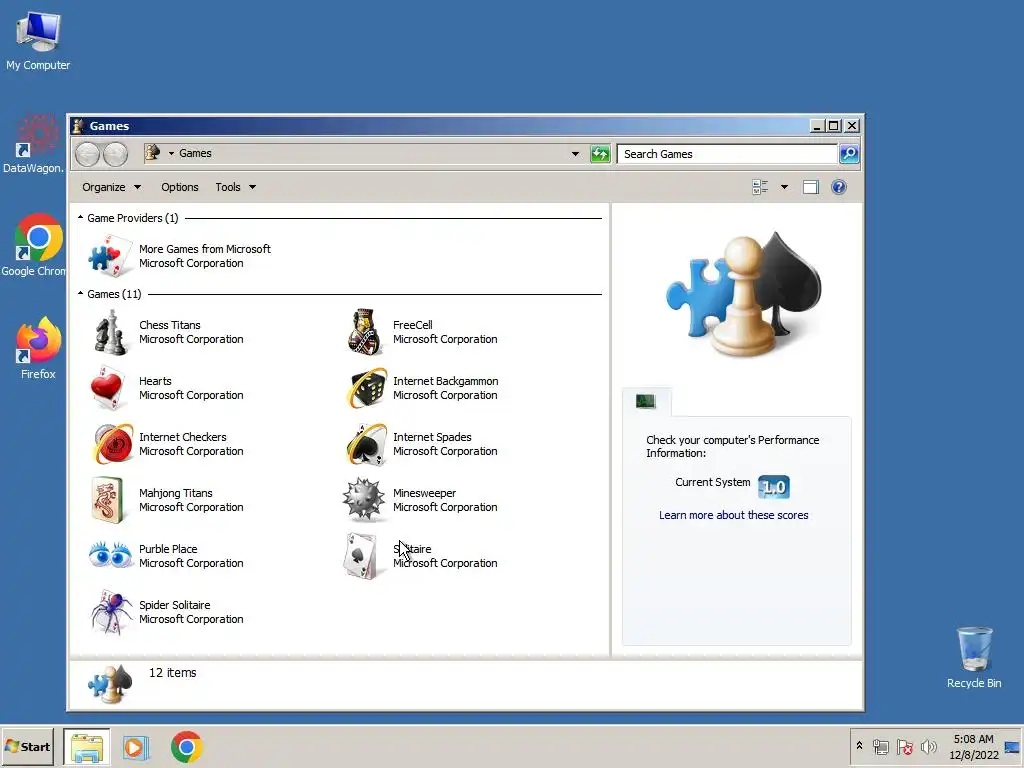The image size is (1024, 768).
Task: Click the Internet Spades name text
Action: [x=432, y=438]
